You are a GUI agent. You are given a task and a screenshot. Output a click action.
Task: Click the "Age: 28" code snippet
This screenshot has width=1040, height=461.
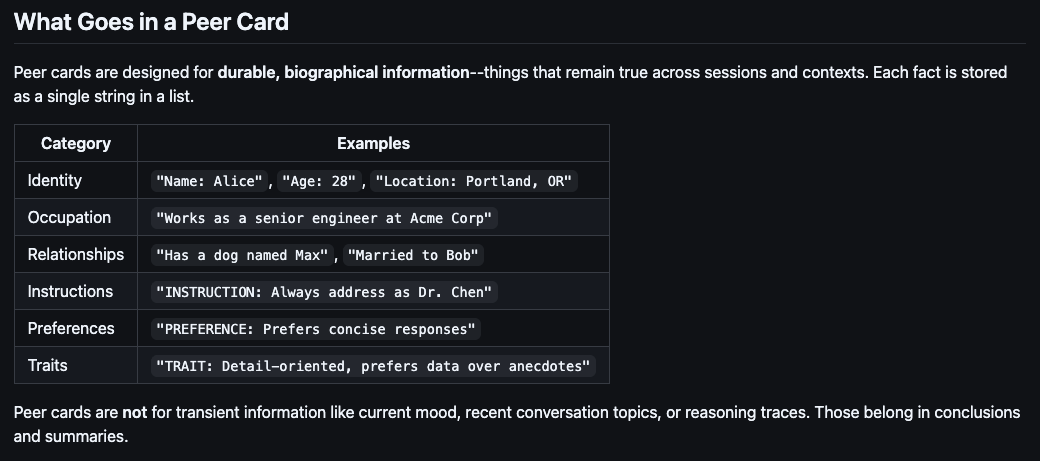click(x=319, y=181)
